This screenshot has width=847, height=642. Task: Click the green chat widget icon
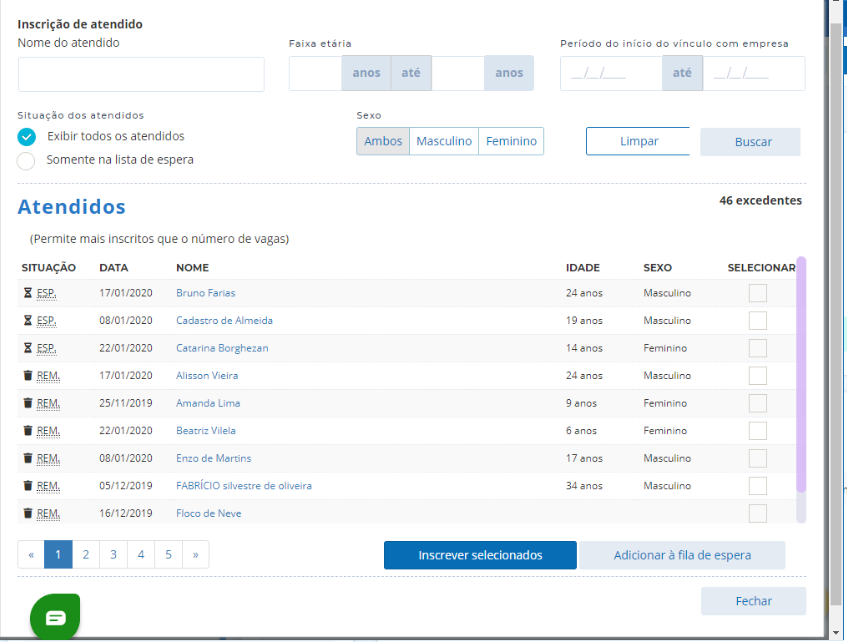click(x=55, y=617)
